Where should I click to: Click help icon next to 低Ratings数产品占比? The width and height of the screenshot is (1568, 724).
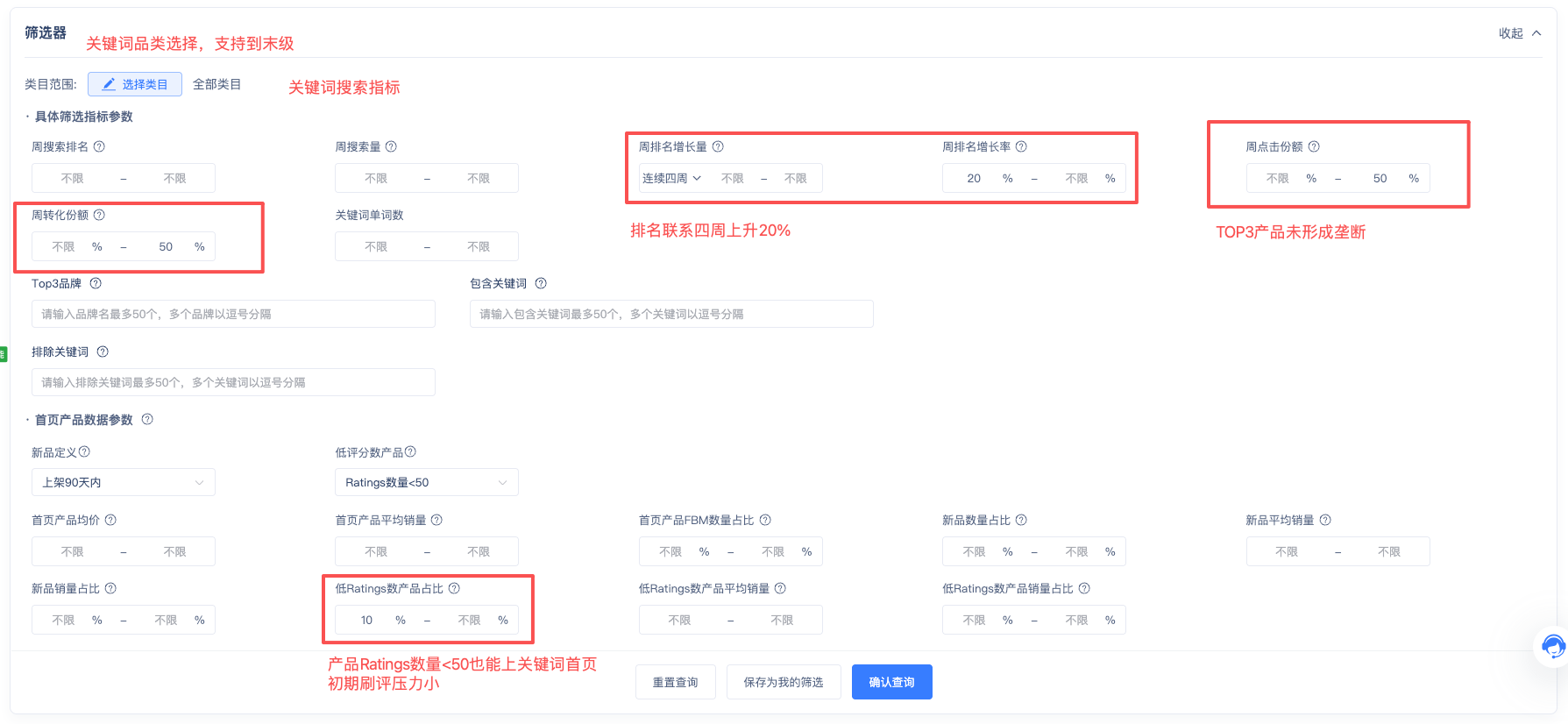pyautogui.click(x=454, y=588)
